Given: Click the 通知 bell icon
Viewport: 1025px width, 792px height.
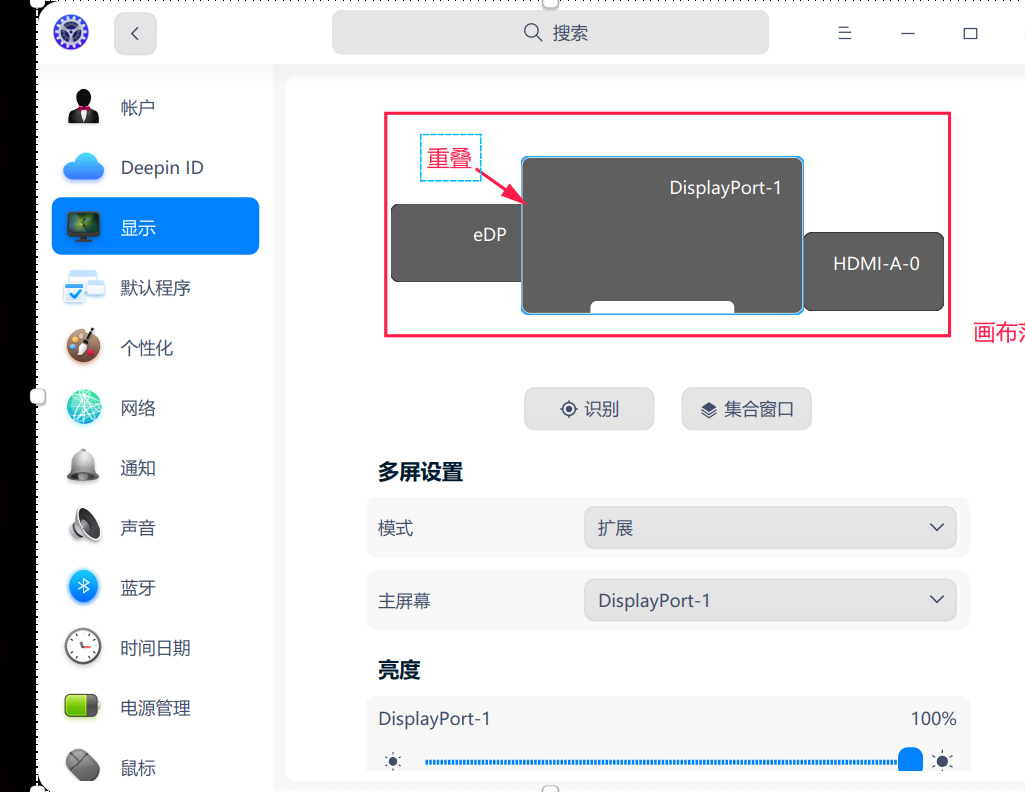Looking at the screenshot, I should 84,466.
